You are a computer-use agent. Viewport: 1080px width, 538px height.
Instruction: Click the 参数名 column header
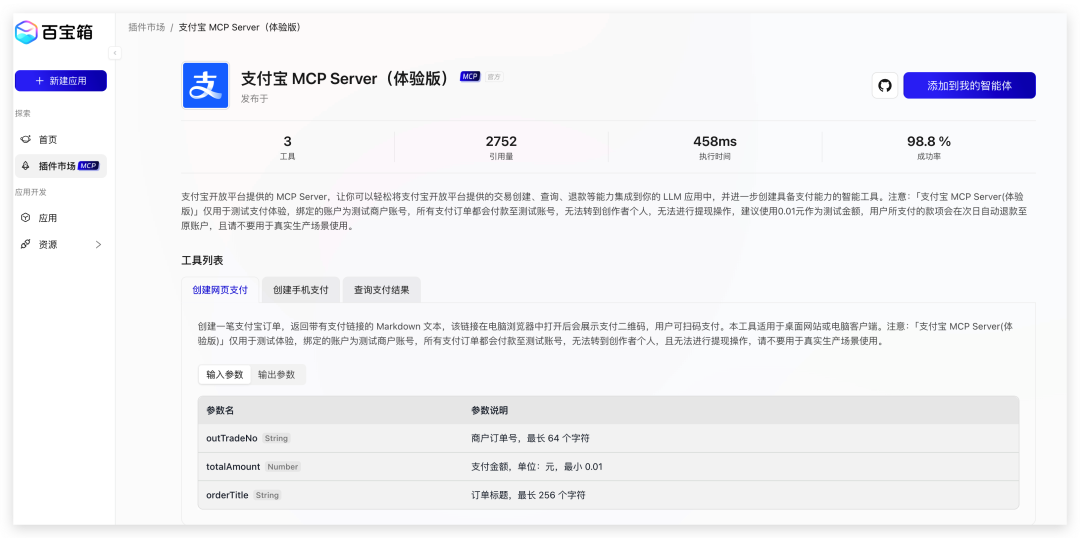220,411
